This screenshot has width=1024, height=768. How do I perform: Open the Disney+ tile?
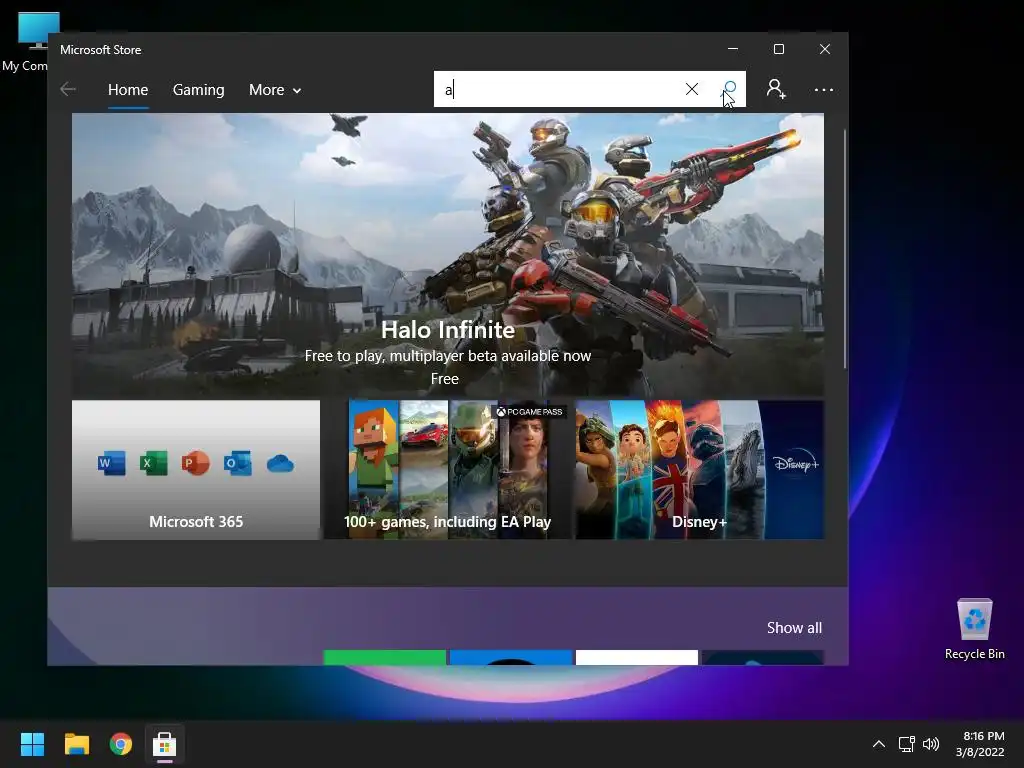tap(699, 470)
